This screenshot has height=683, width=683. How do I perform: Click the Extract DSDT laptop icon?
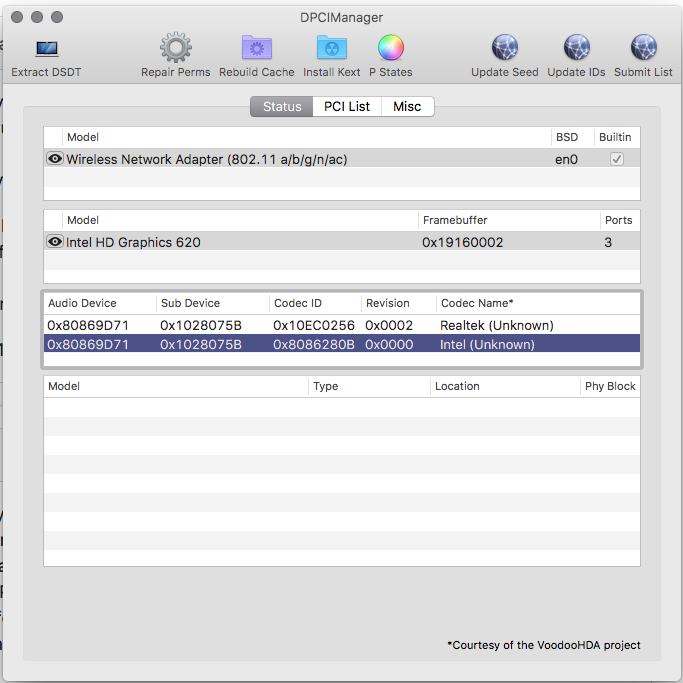tap(47, 49)
